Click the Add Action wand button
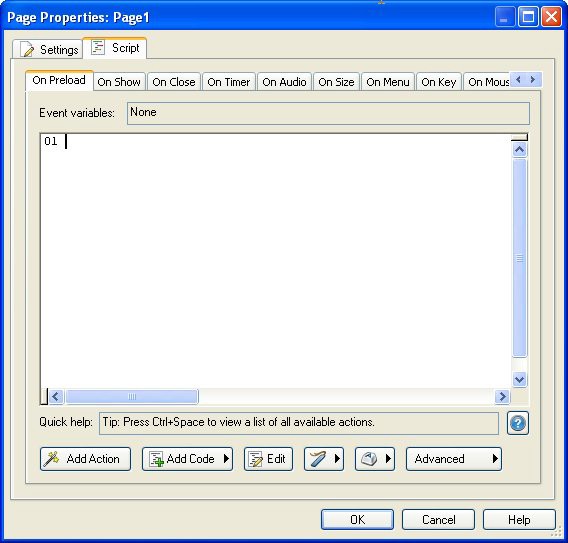568x543 pixels. [85, 459]
